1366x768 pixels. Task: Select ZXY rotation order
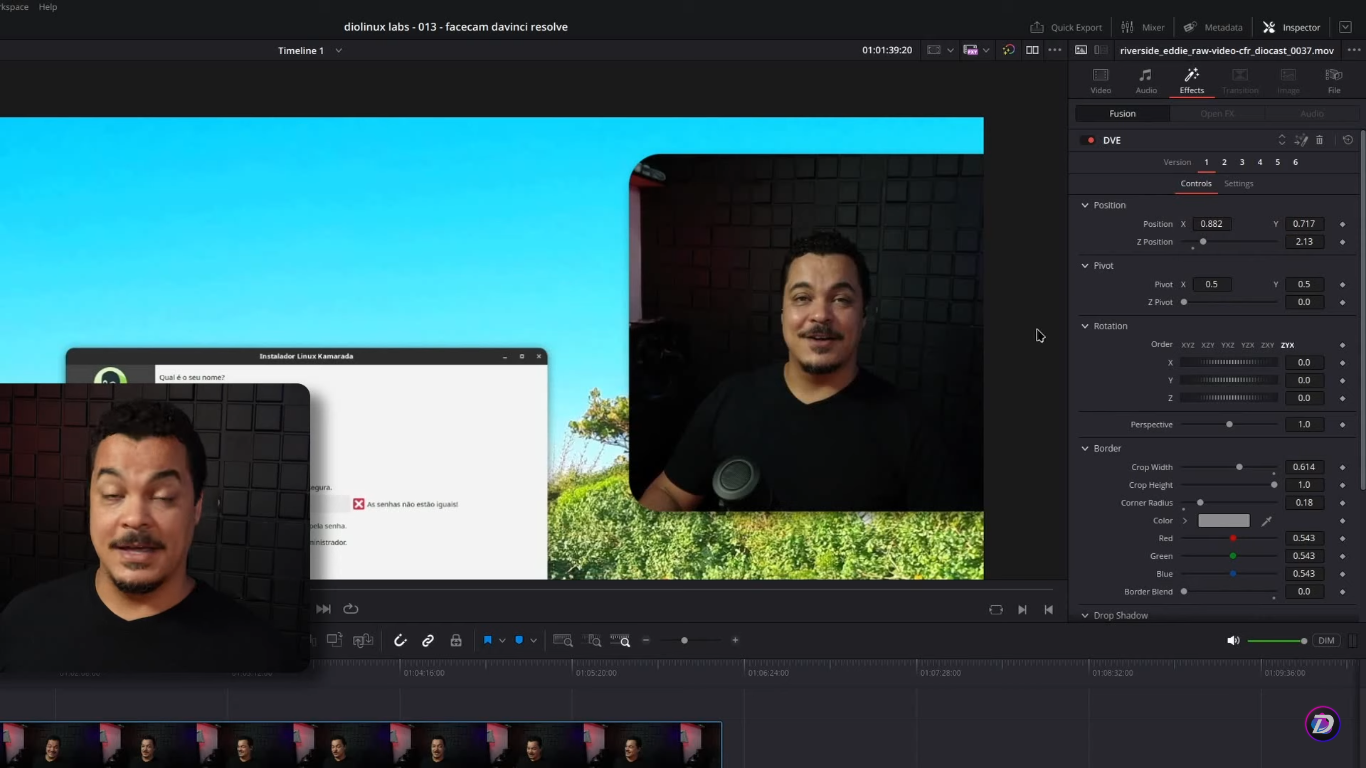(x=1267, y=345)
